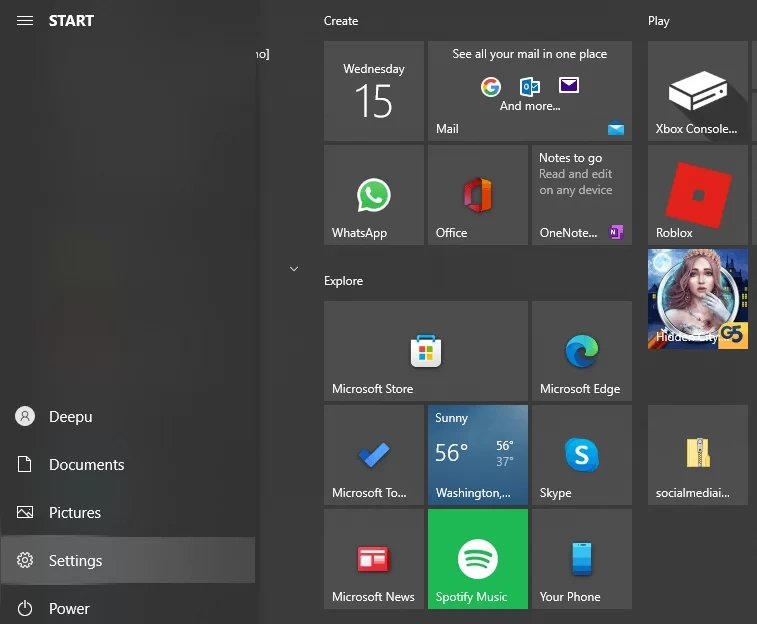Launch the Roblox tile
The image size is (757, 624).
(698, 195)
